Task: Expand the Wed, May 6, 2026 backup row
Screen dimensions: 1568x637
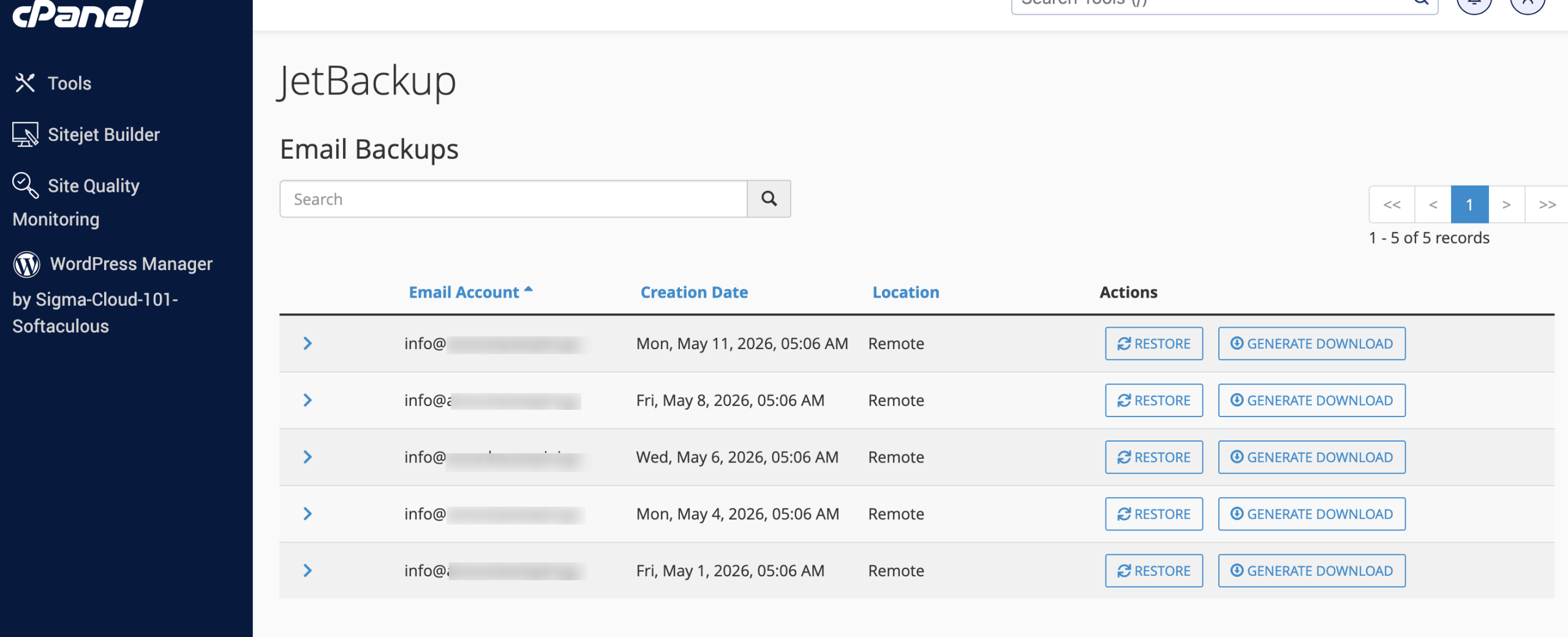Action: pyautogui.click(x=307, y=457)
